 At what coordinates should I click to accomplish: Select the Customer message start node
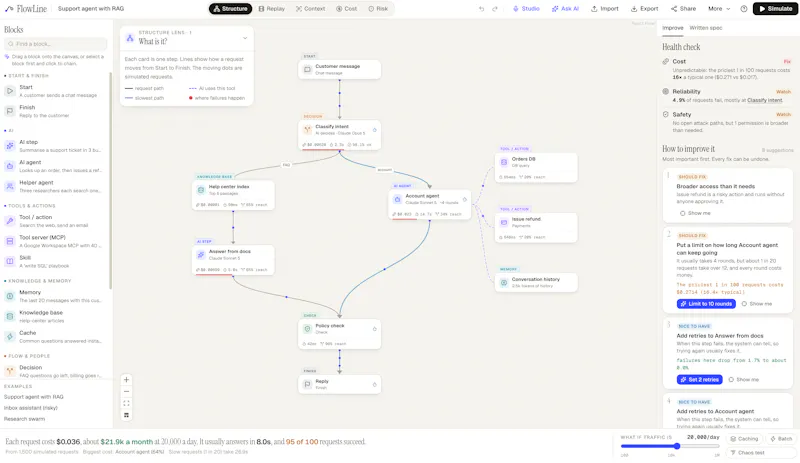point(339,69)
